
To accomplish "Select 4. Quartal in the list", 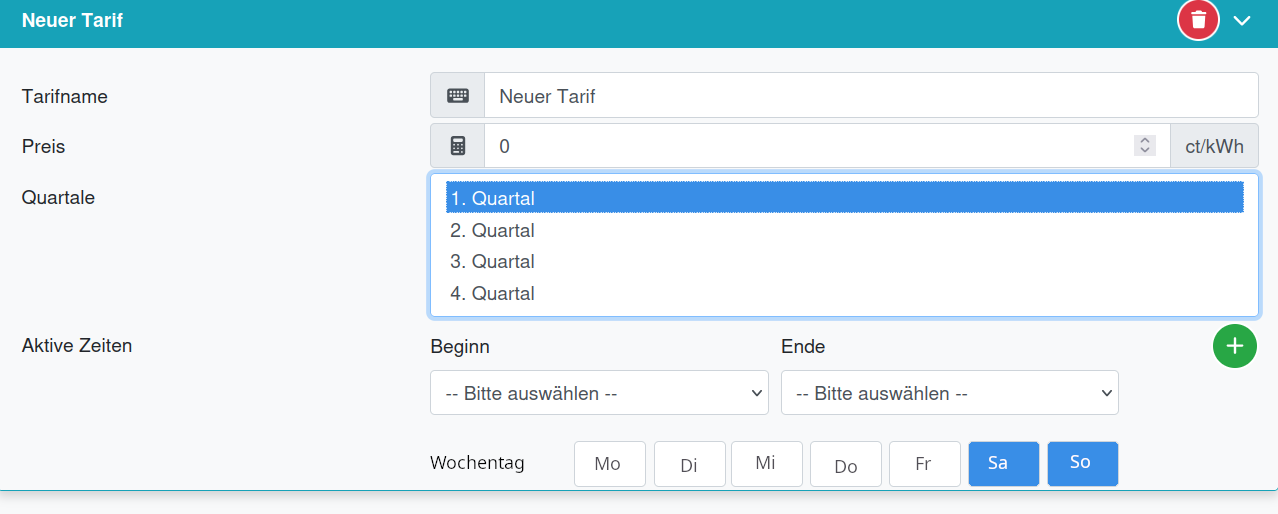I will click(x=844, y=294).
